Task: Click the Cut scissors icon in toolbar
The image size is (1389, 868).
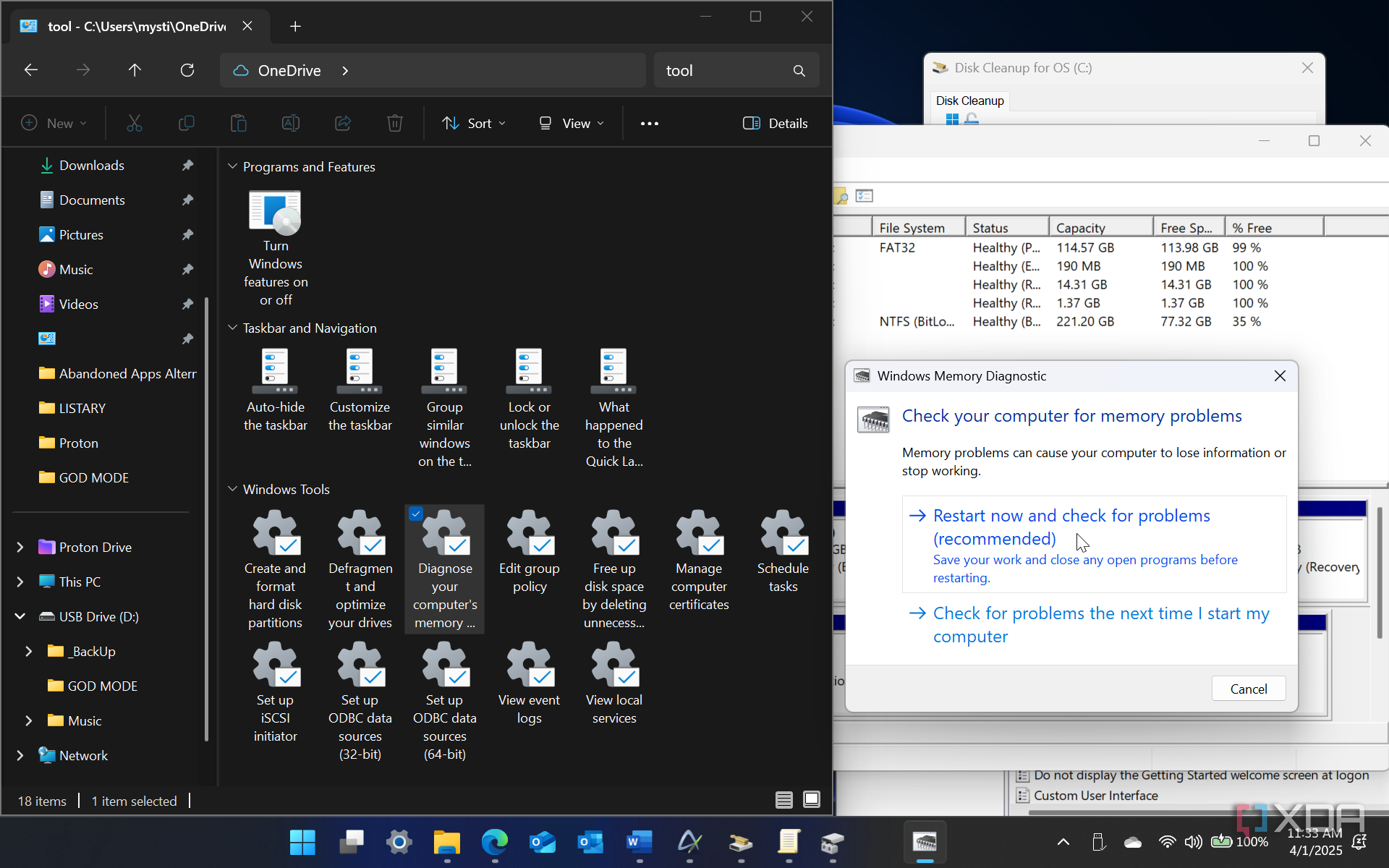Action: [x=134, y=123]
